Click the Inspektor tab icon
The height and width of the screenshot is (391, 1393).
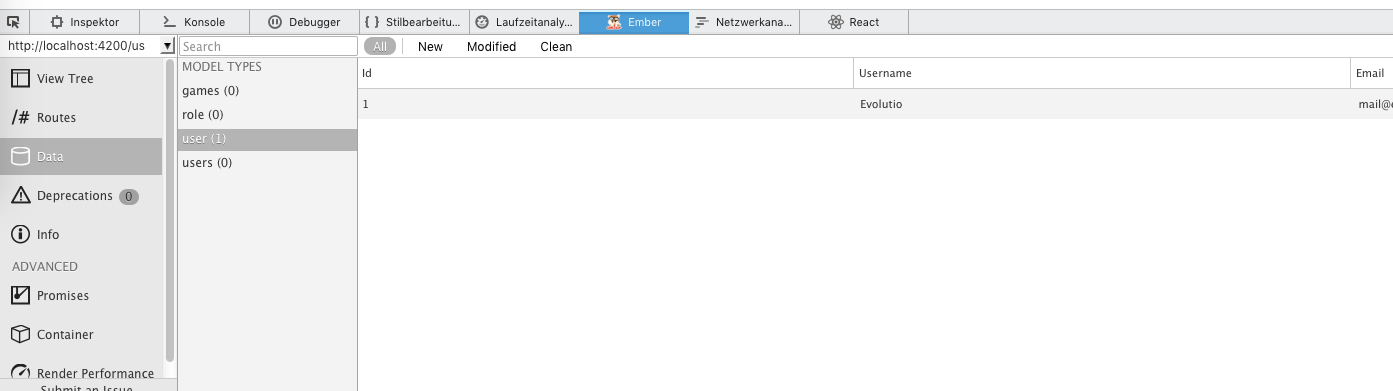tap(57, 22)
